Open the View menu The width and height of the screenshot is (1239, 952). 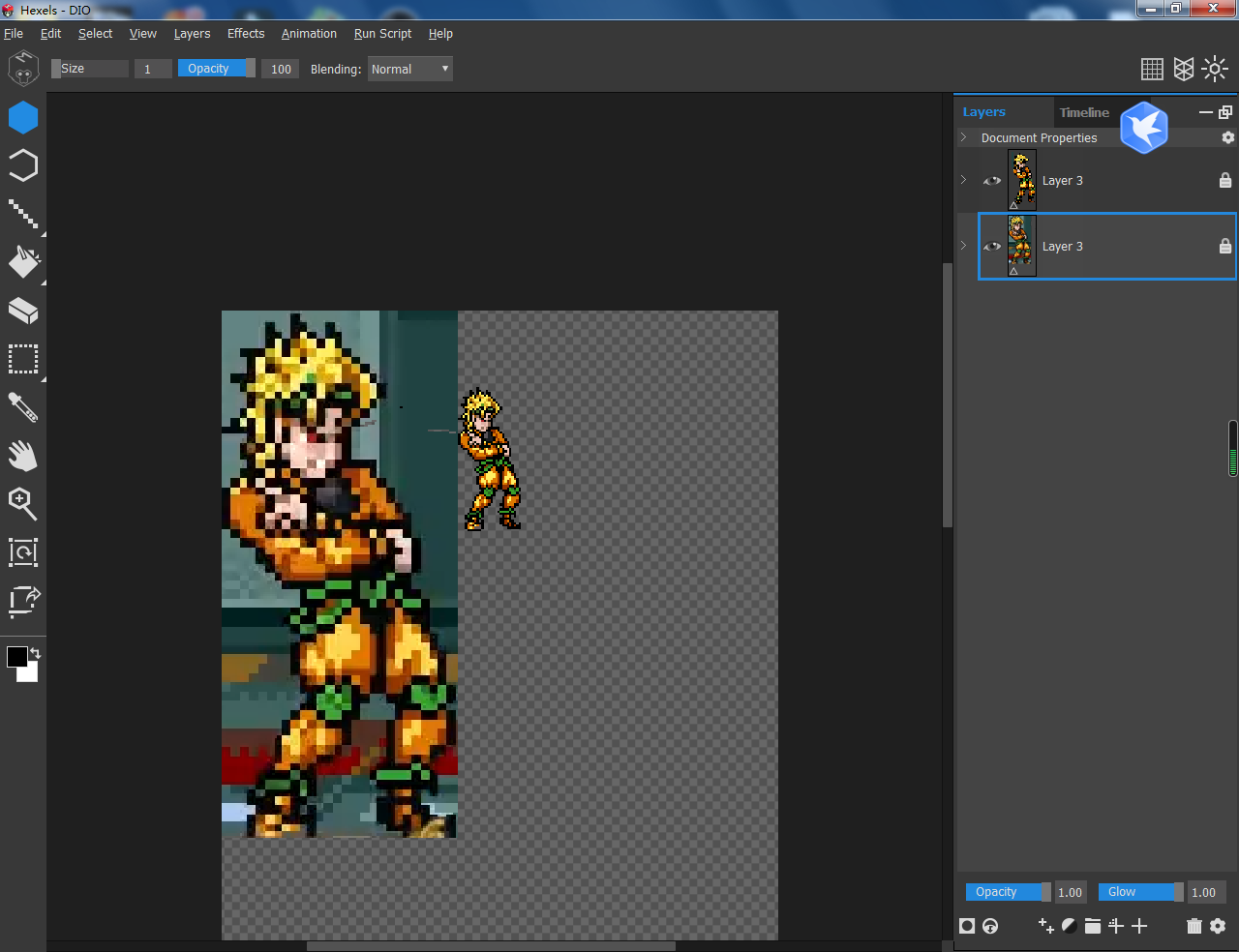(143, 33)
